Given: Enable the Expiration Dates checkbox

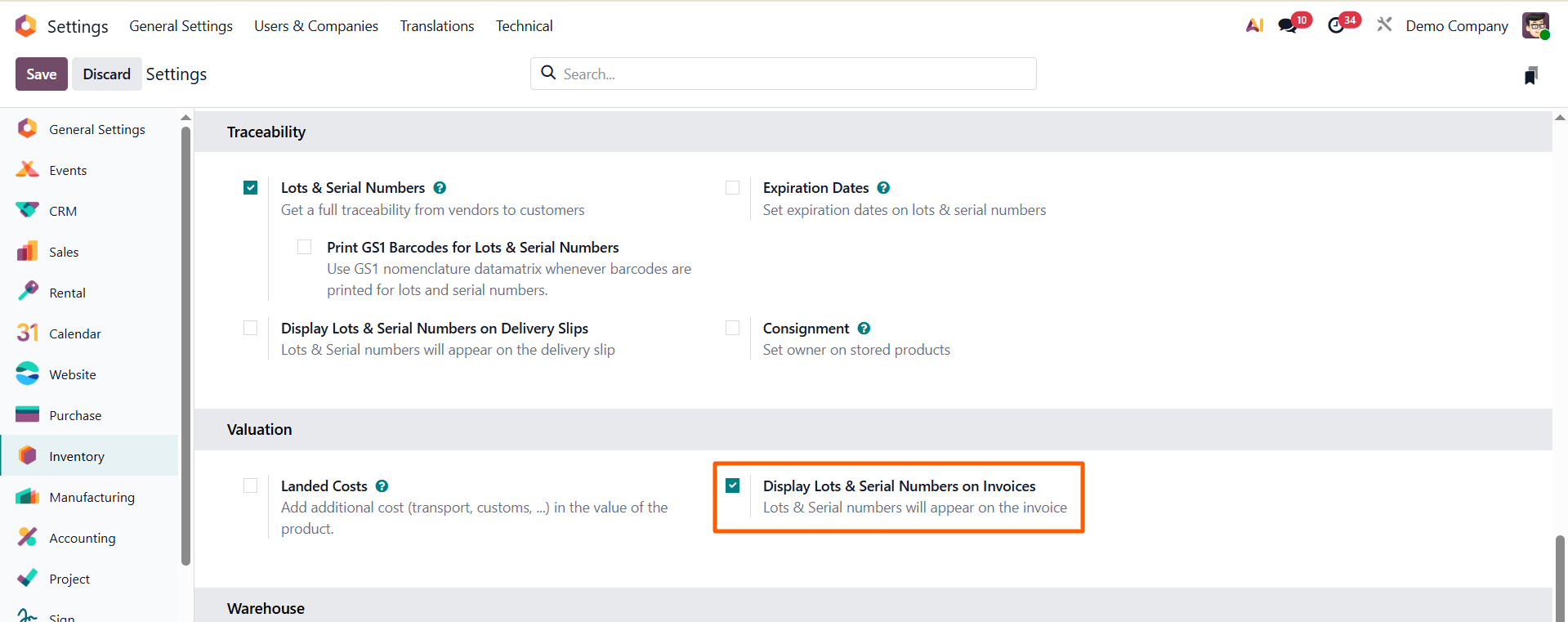Looking at the screenshot, I should [x=733, y=188].
